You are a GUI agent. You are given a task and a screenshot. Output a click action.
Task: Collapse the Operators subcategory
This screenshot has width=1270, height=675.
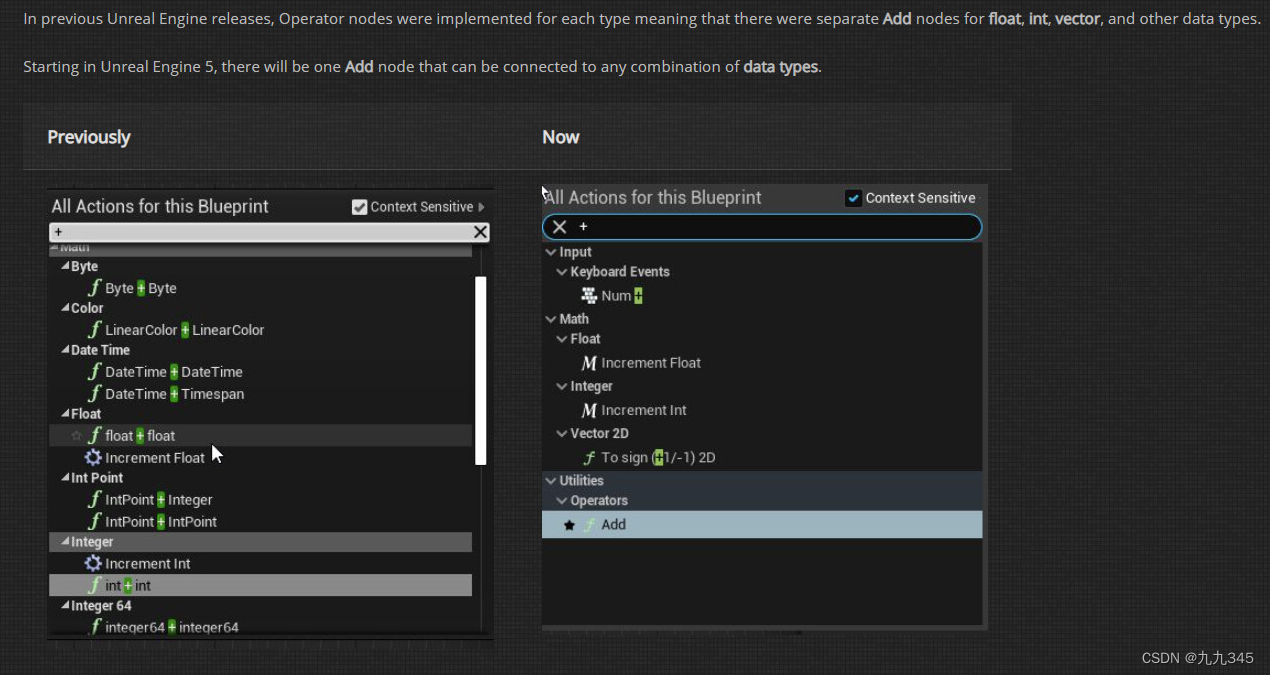[x=561, y=501]
